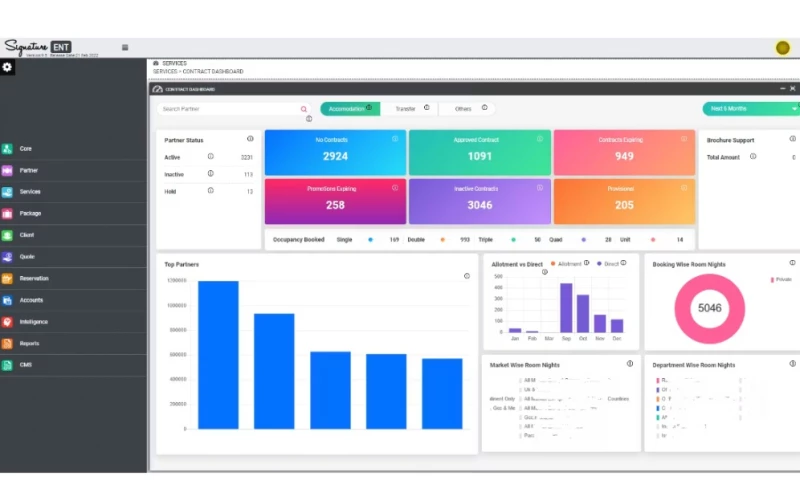
Task: Open the Inactive Contracts 3046 card
Action: [x=480, y=201]
